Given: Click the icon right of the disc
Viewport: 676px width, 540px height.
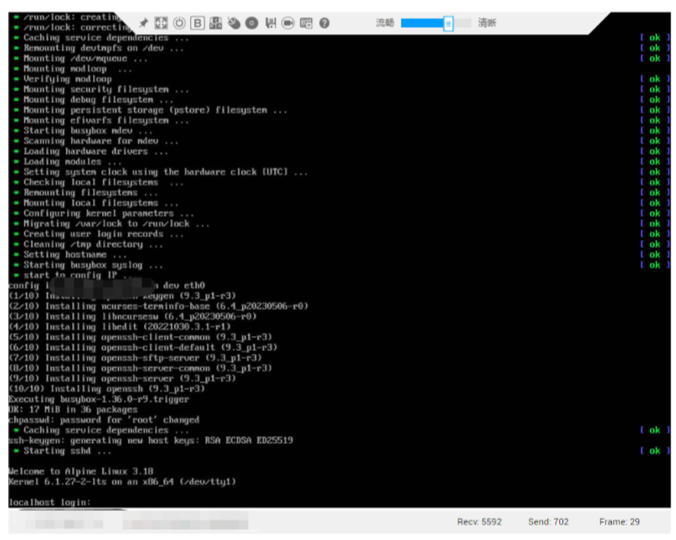Looking at the screenshot, I should [x=270, y=22].
